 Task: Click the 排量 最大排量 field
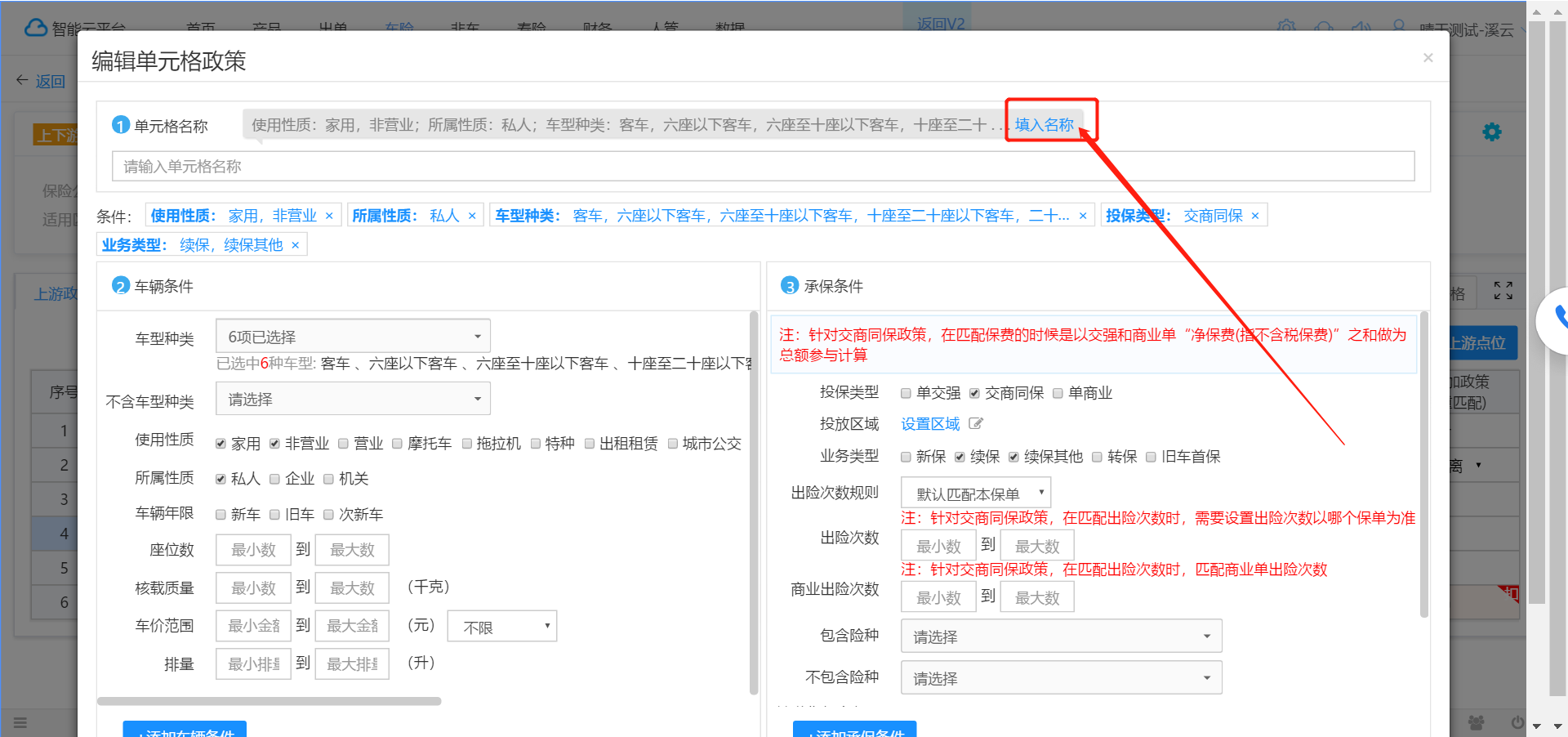tap(352, 664)
